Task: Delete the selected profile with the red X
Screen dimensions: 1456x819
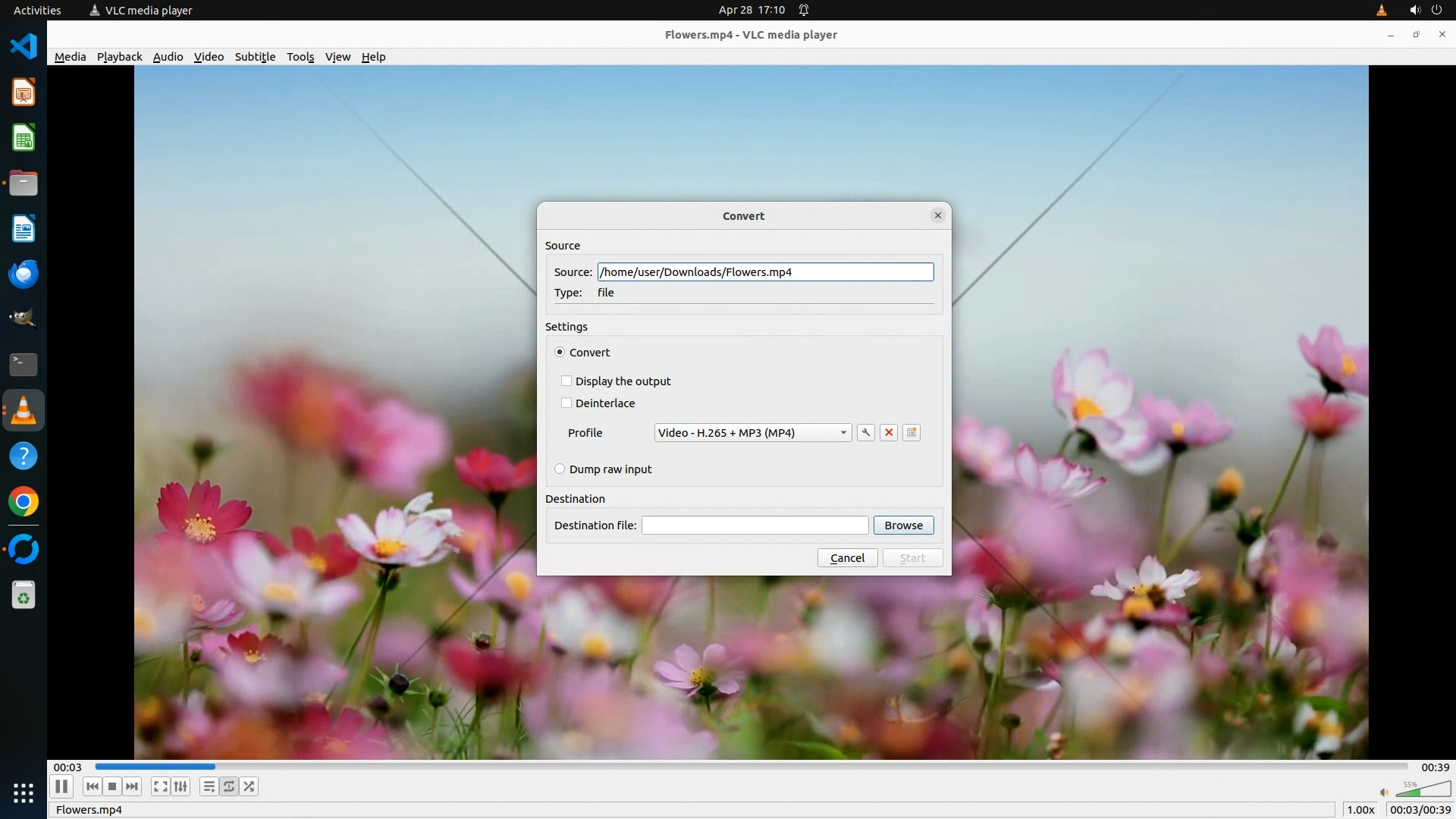Action: (889, 432)
